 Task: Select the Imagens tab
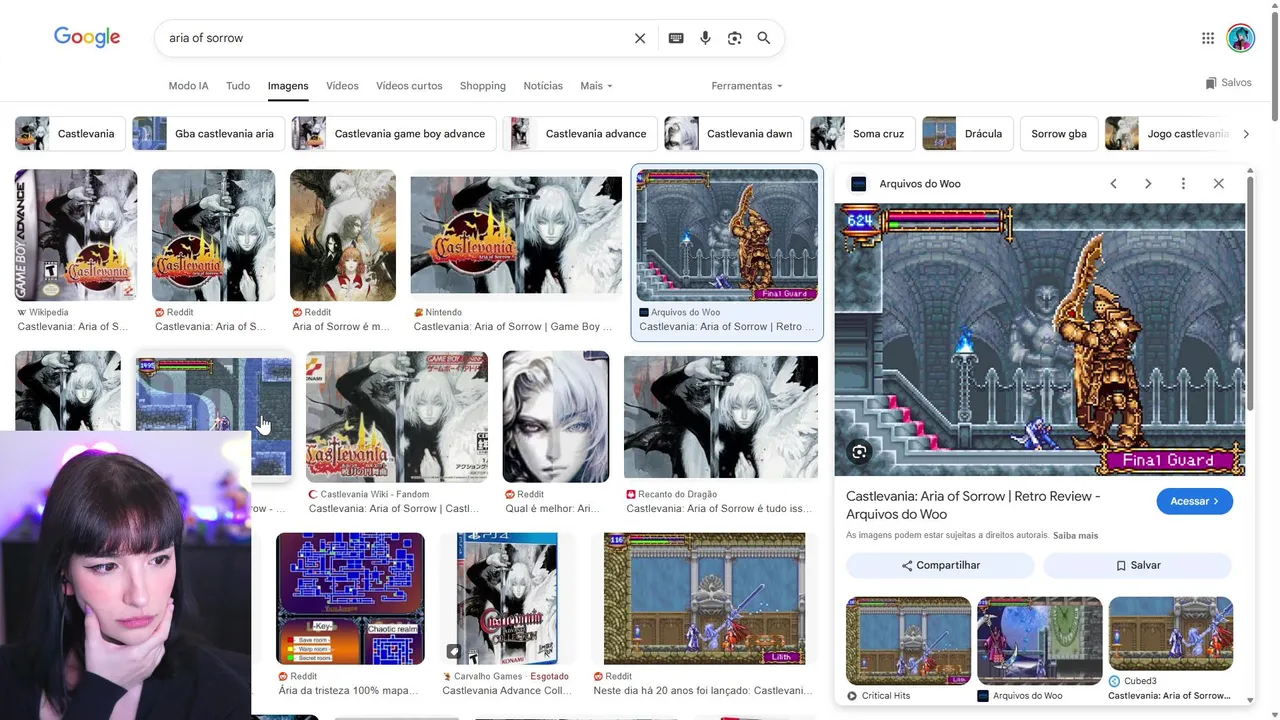(x=288, y=86)
